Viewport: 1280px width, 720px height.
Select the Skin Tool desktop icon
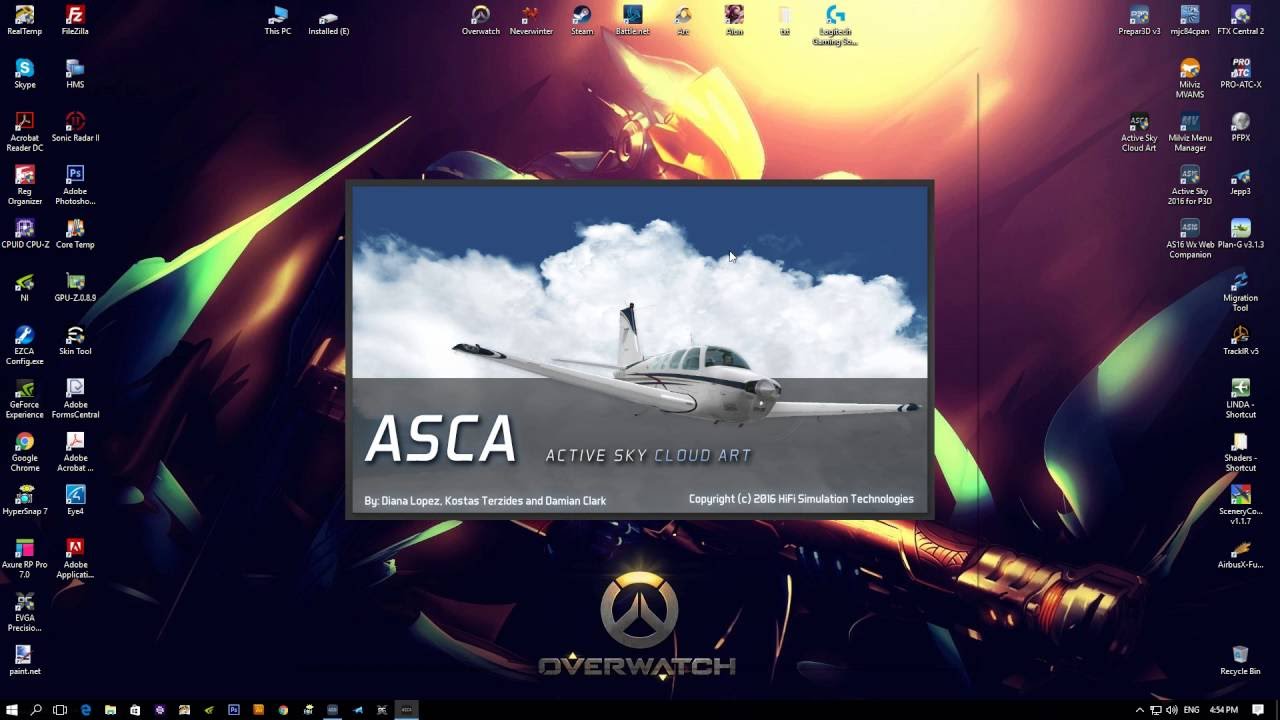click(75, 340)
